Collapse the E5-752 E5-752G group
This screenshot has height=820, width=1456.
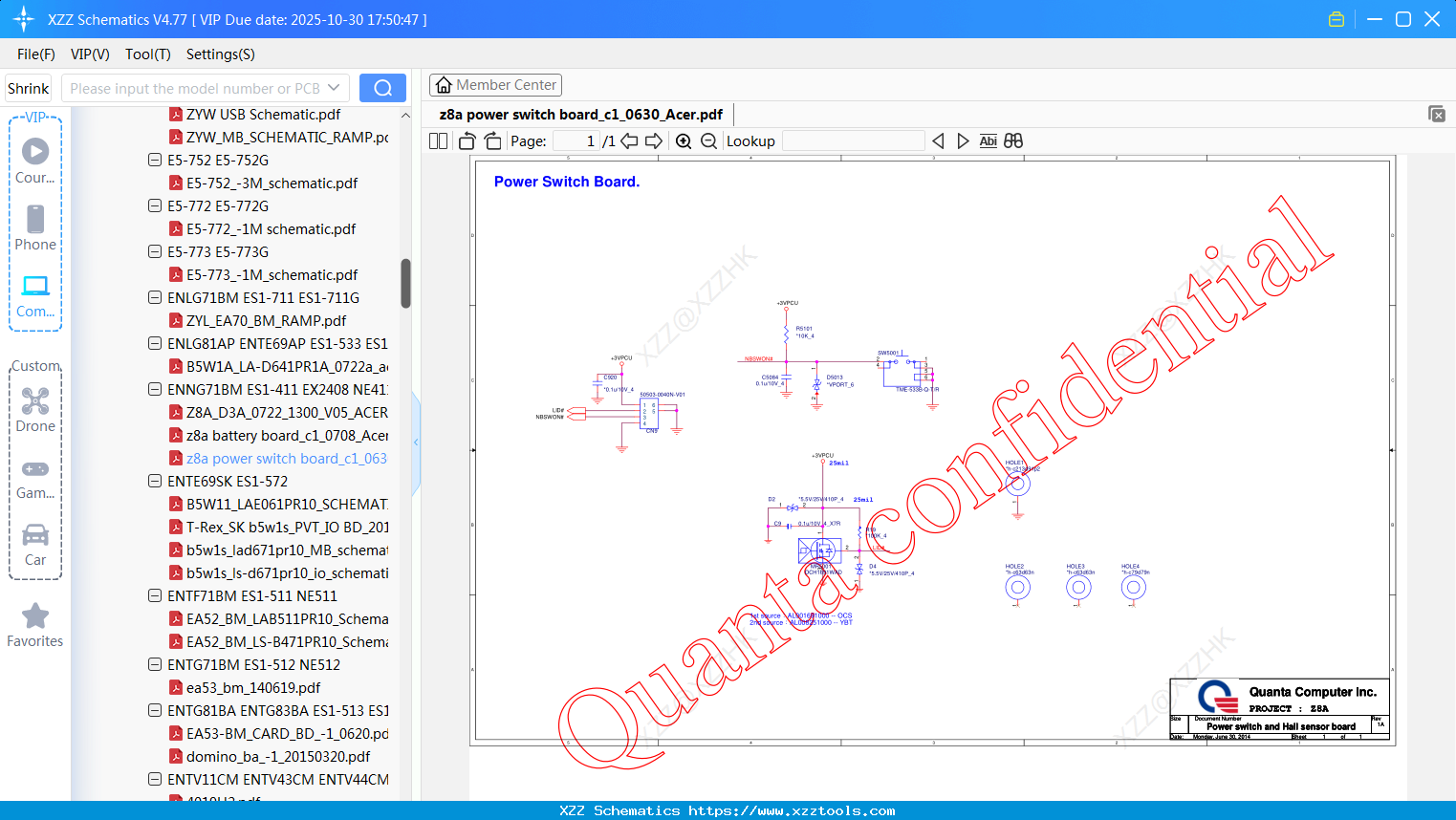tap(155, 160)
